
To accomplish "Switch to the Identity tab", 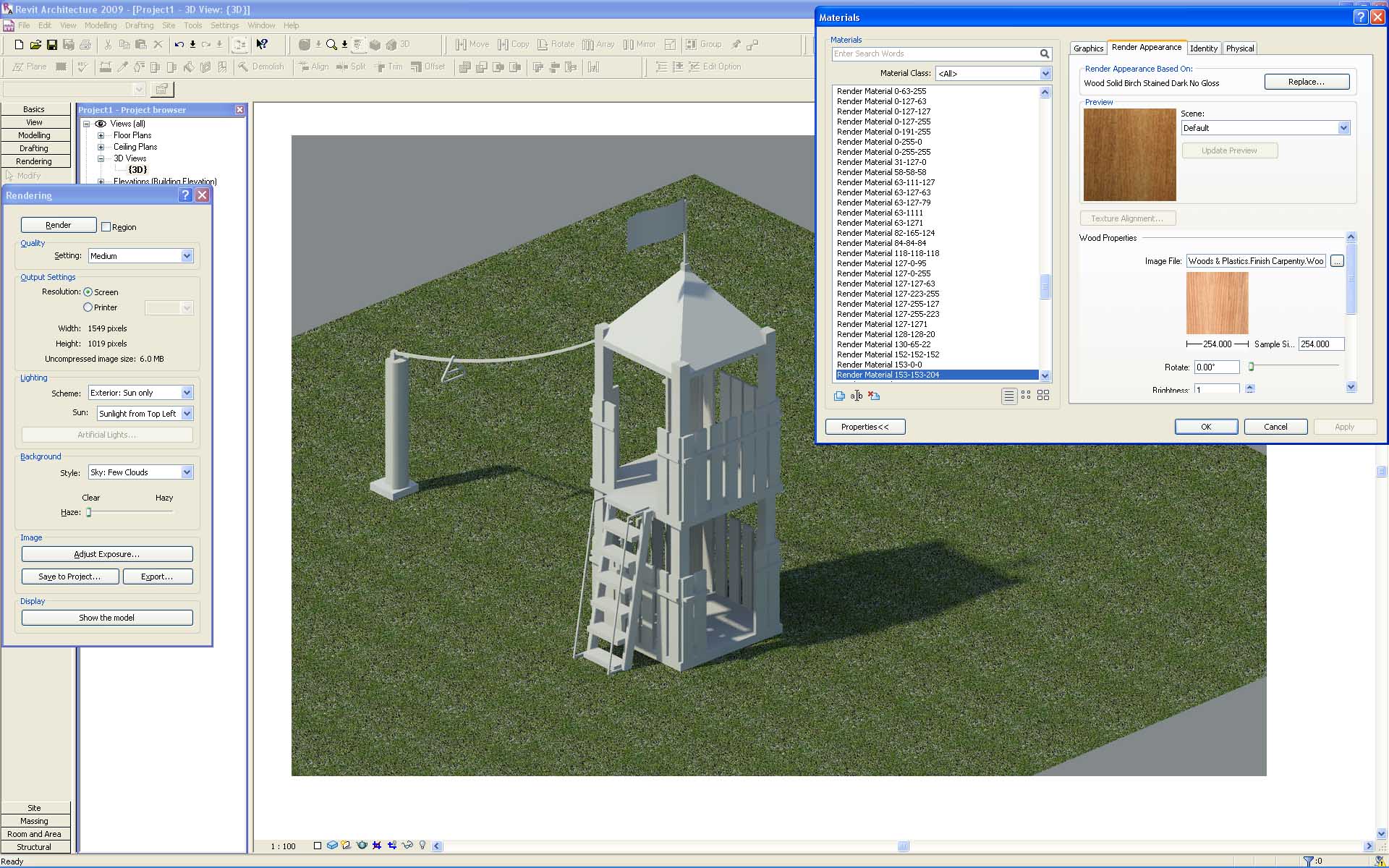I will click(1203, 48).
